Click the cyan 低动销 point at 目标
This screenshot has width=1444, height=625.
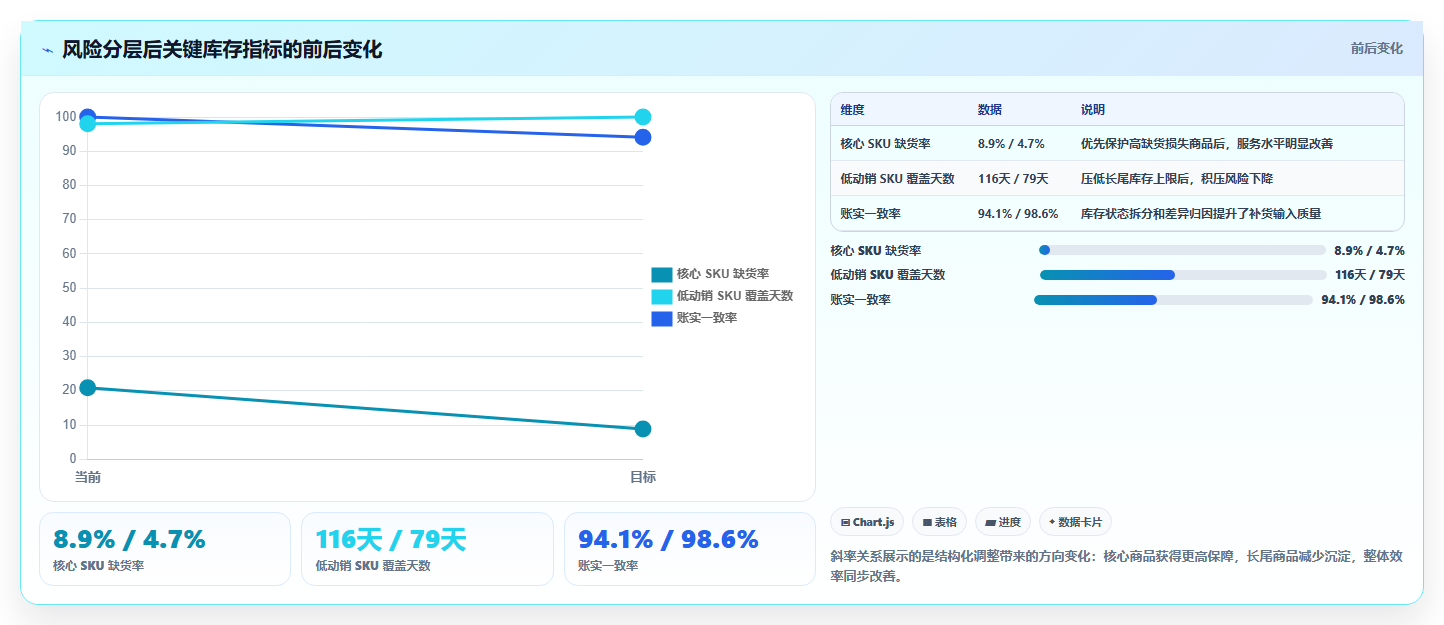643,117
